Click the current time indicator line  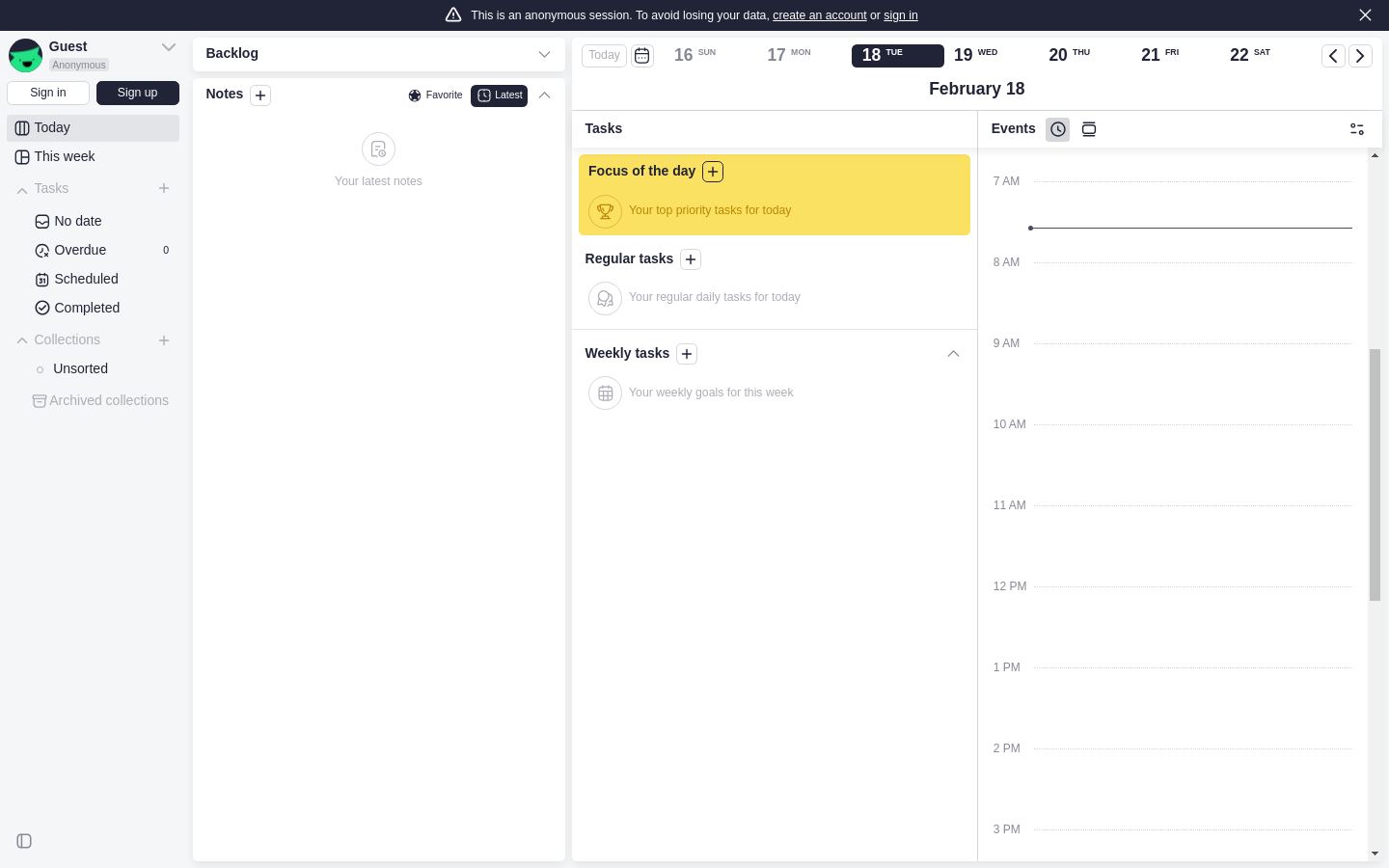click(x=1190, y=229)
